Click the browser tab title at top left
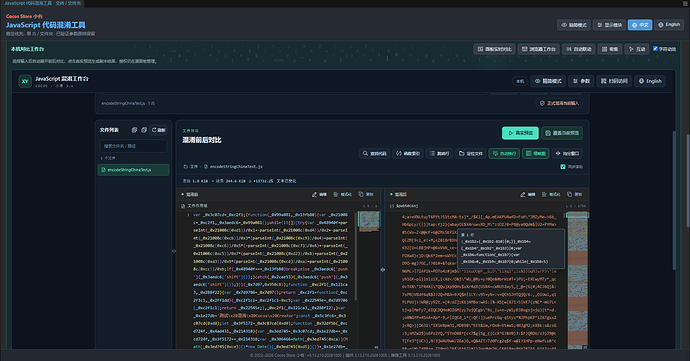The image size is (690, 361). click(x=43, y=3)
